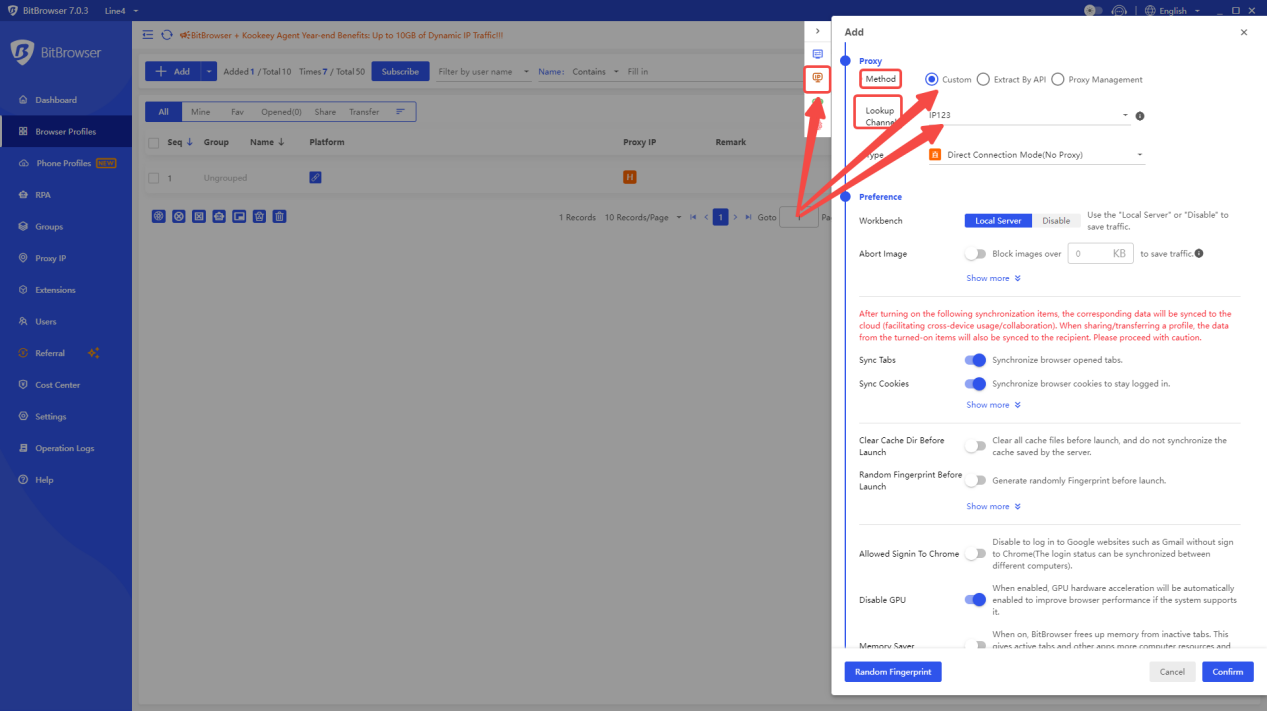Viewport: 1267px width, 711px height.
Task: Switch to the All tab
Action: (x=163, y=112)
